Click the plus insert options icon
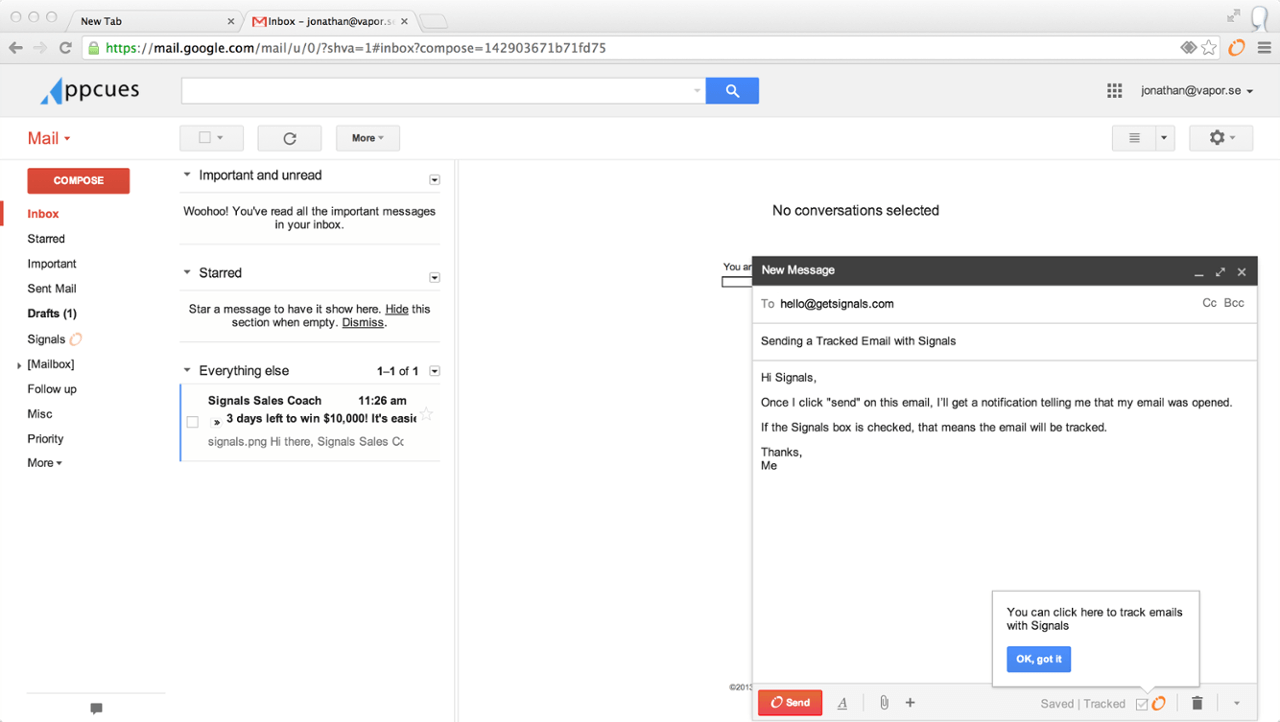Screen dimensions: 1280x722 pos(910,703)
